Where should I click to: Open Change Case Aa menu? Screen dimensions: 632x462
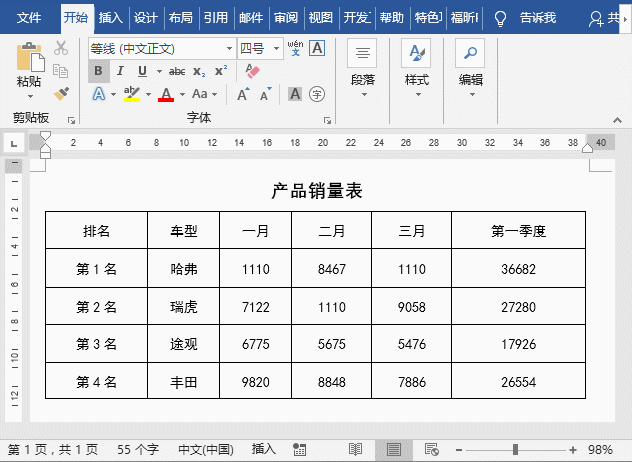coord(200,94)
